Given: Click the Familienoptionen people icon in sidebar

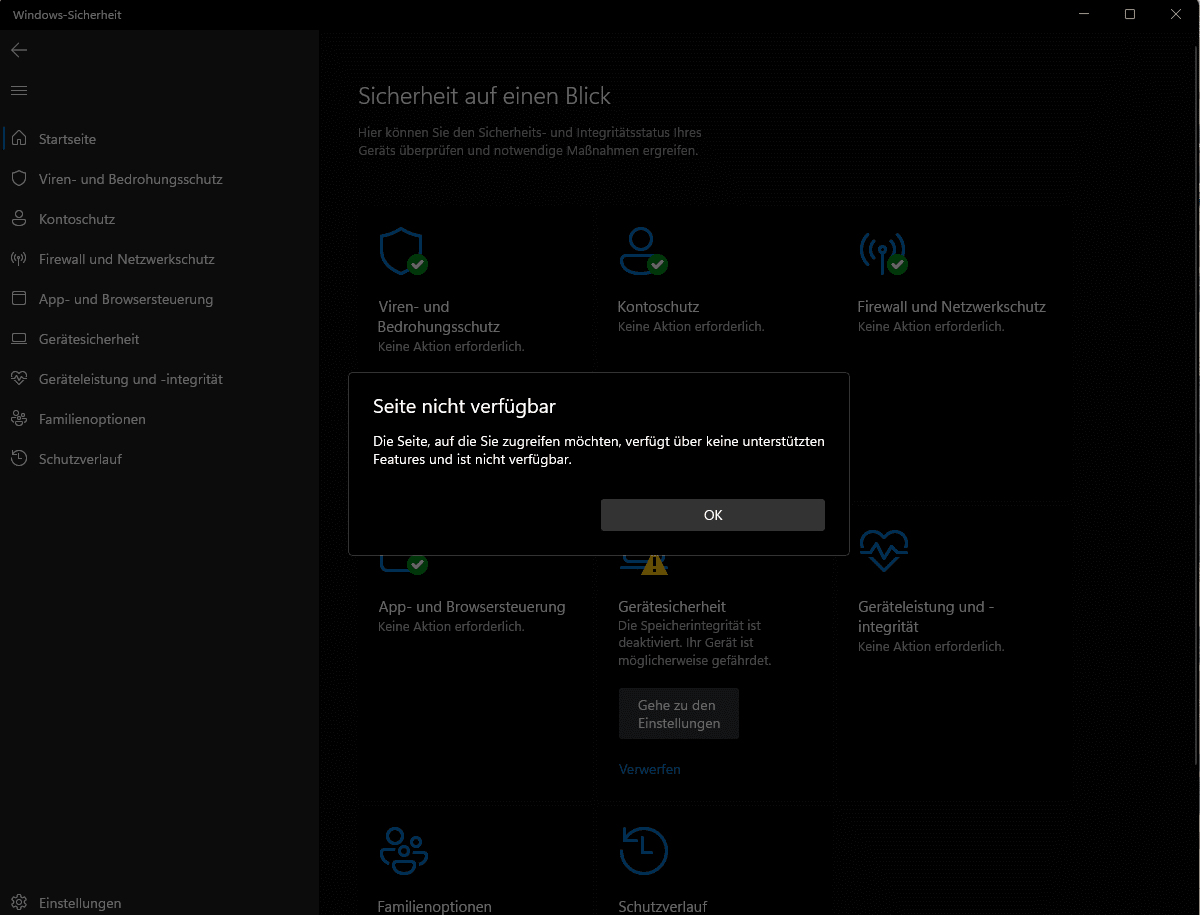Looking at the screenshot, I should 19,418.
